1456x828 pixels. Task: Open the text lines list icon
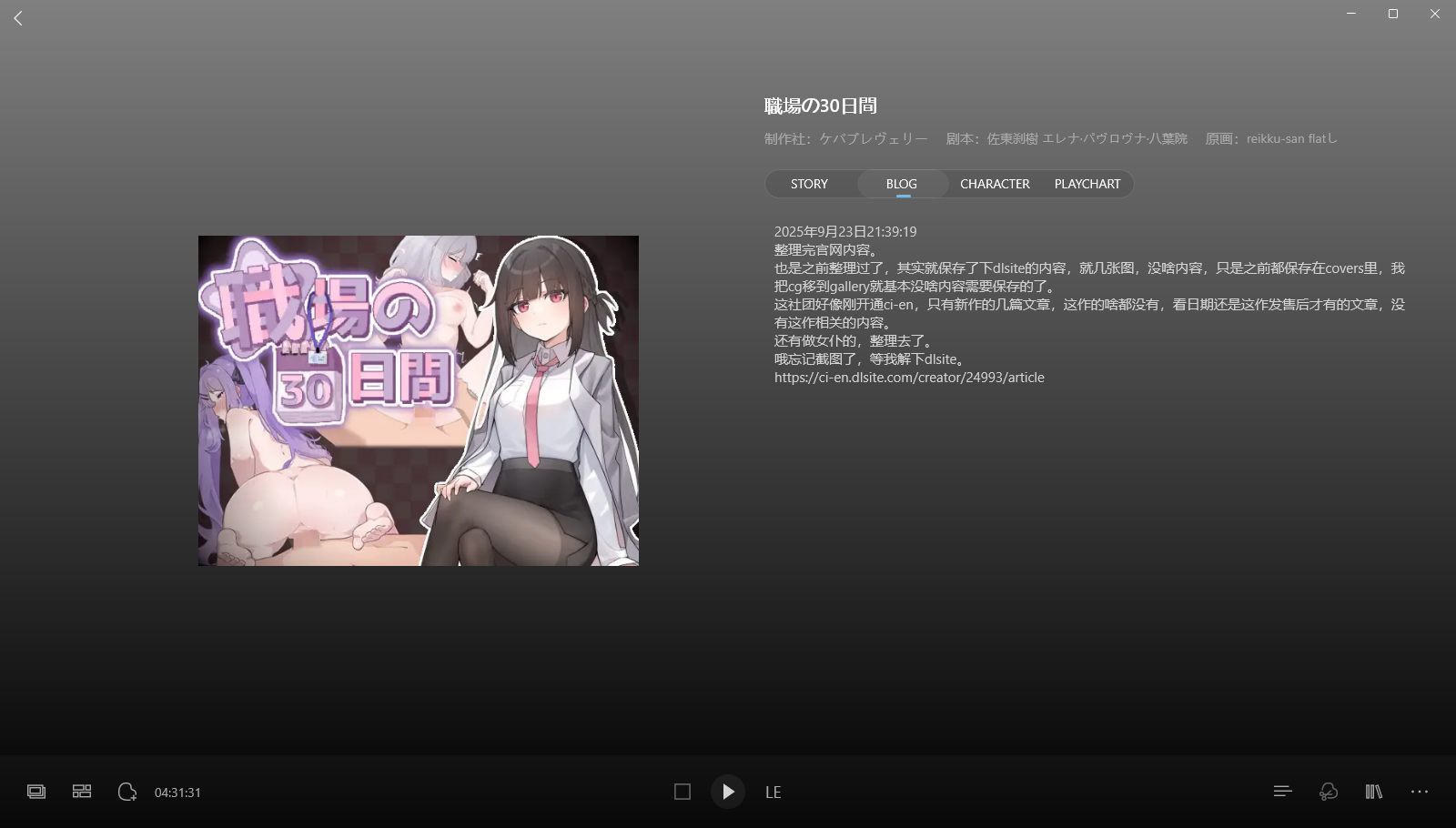tap(1283, 792)
